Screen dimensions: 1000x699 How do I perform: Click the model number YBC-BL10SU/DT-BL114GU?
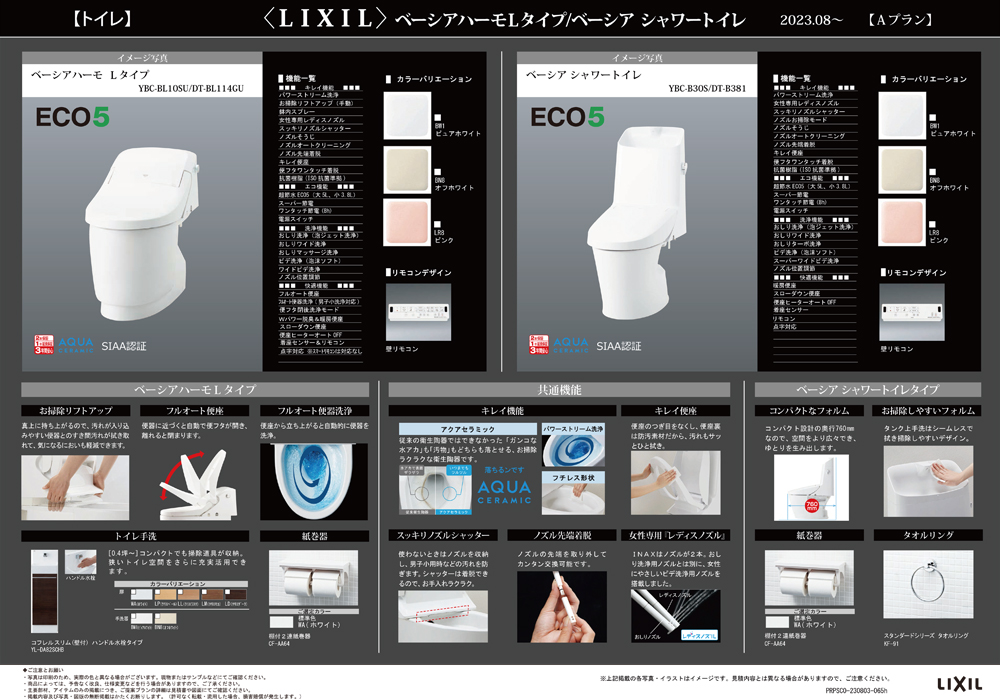[x=191, y=89]
